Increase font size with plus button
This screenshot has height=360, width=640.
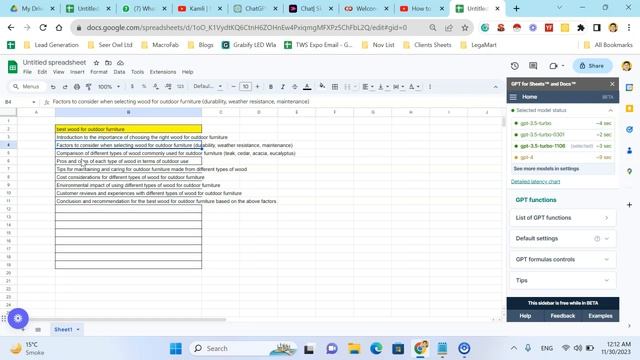[x=257, y=87]
